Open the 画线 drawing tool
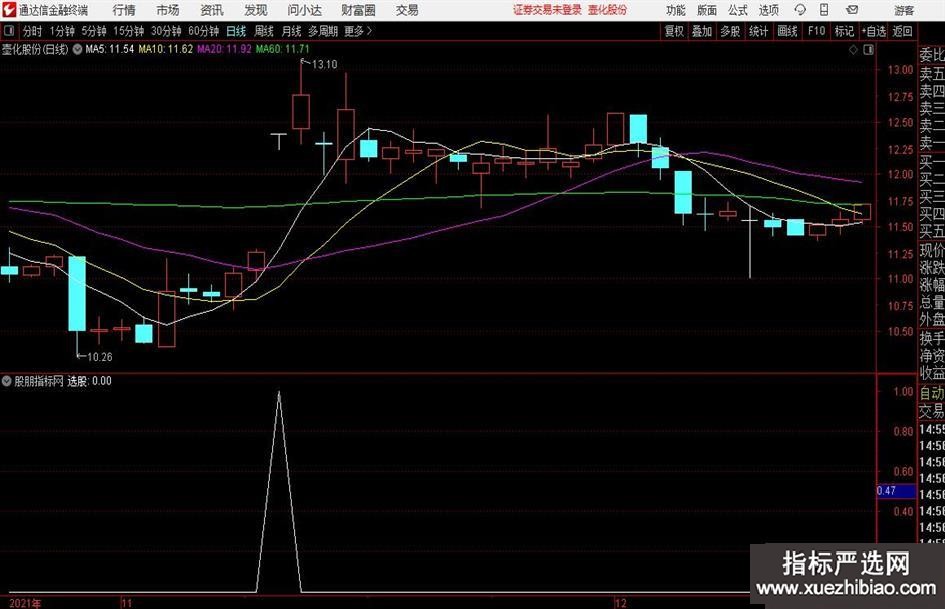Screen dimensions: 945x609 787,31
